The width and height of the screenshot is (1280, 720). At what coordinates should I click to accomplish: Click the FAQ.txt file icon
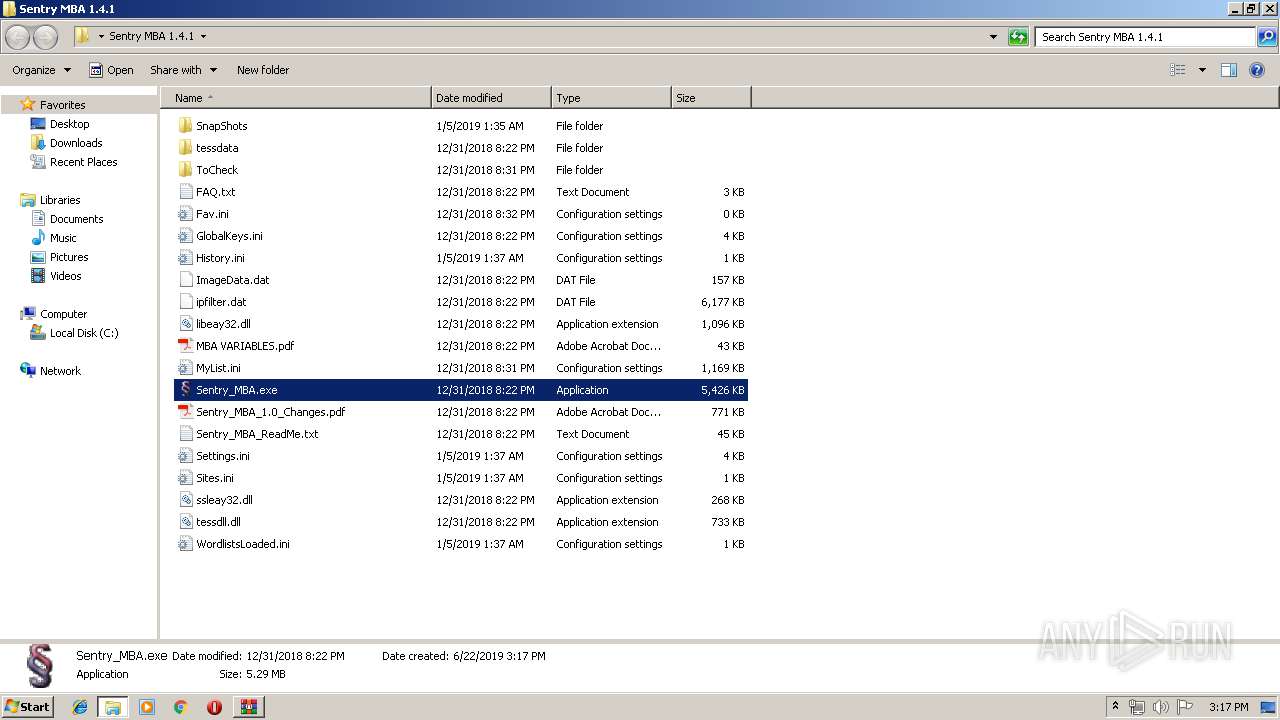pyautogui.click(x=185, y=192)
